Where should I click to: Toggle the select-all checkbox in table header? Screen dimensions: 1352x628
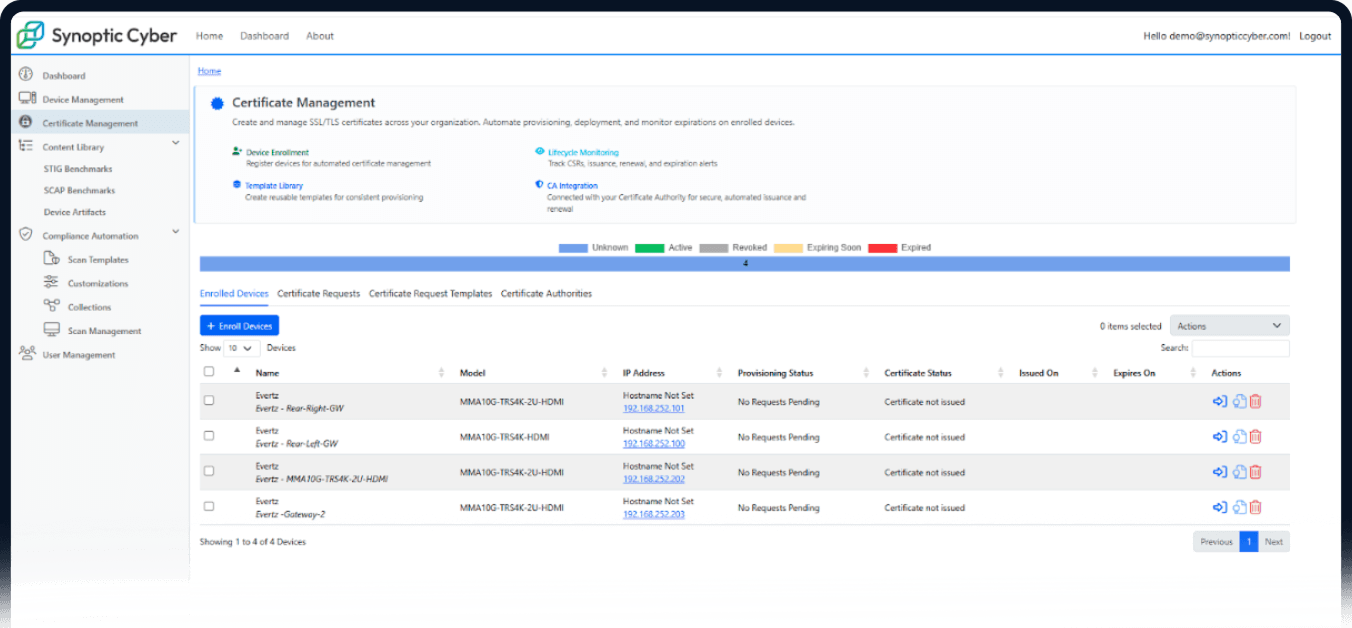point(209,372)
